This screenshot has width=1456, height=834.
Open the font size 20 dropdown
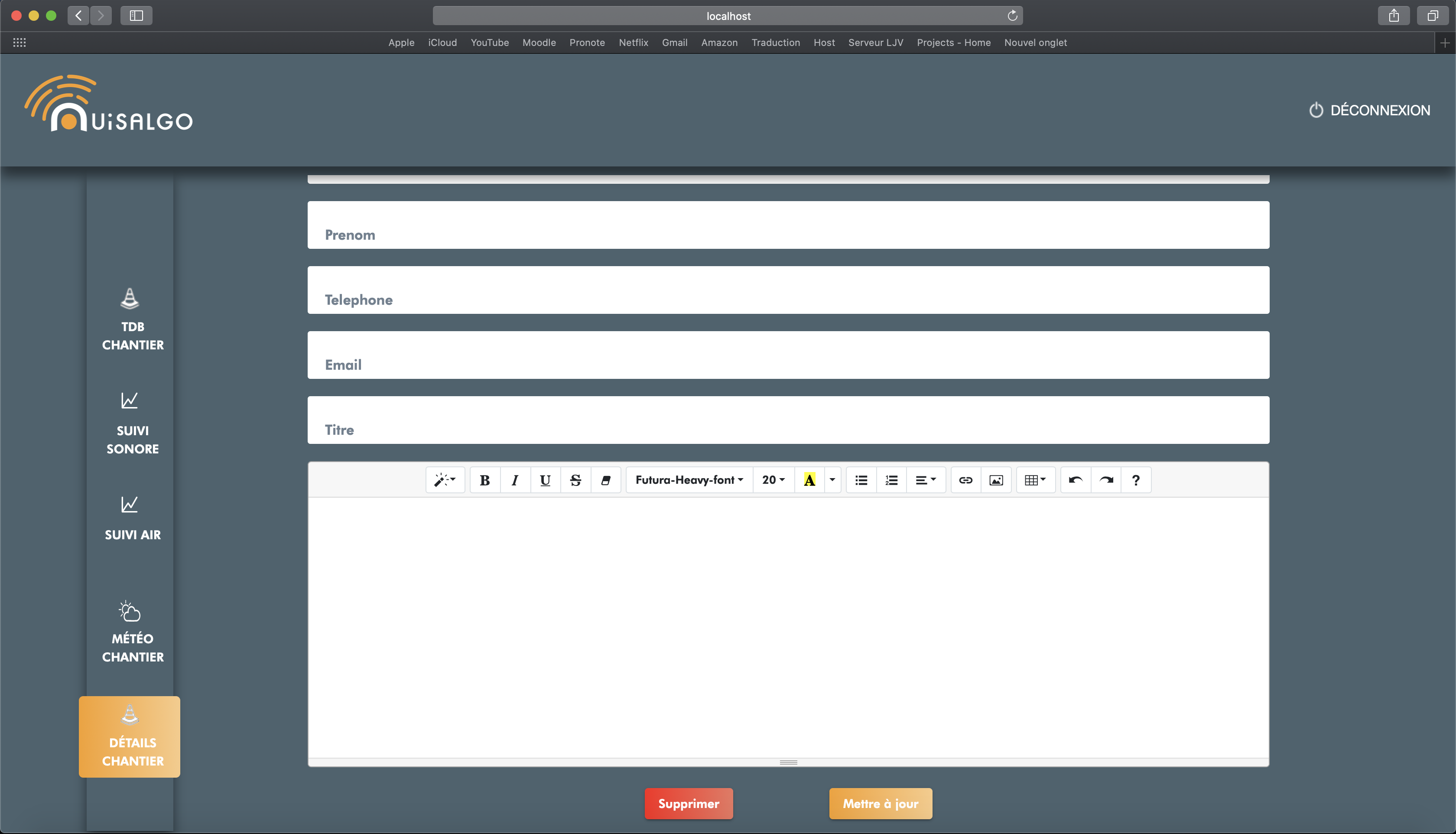click(x=773, y=480)
